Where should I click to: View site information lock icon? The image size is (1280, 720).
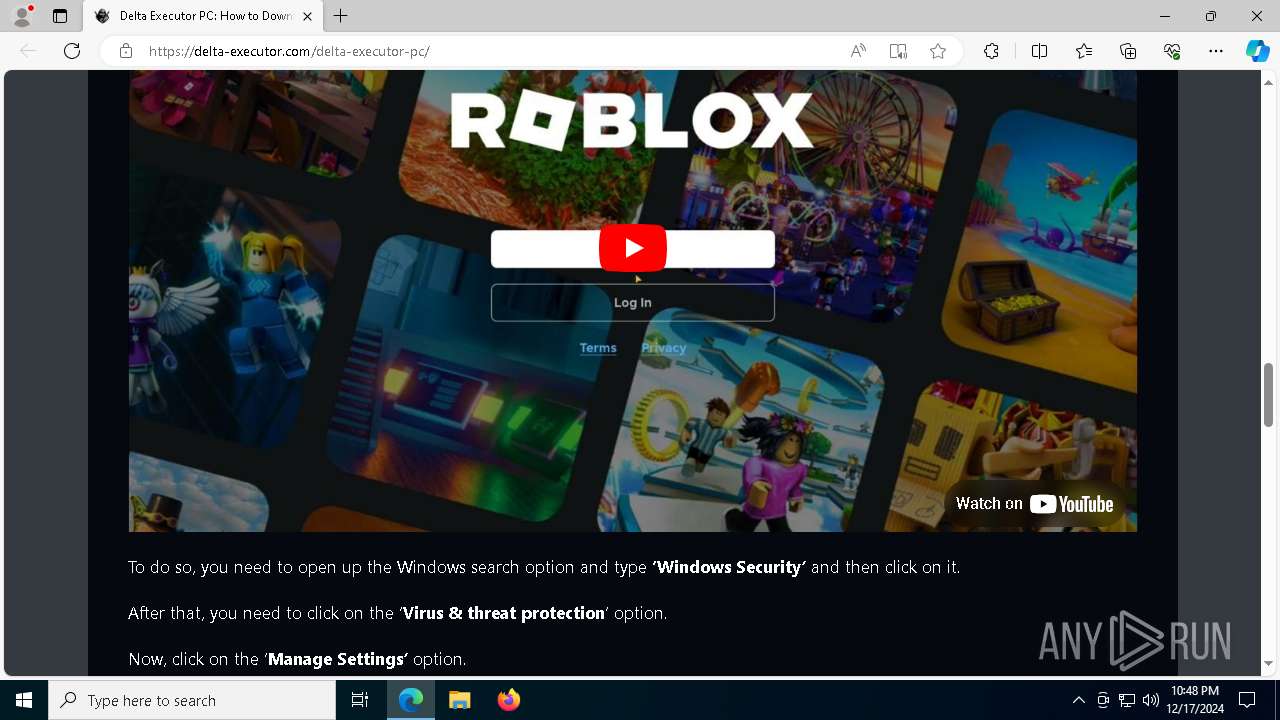coord(126,51)
